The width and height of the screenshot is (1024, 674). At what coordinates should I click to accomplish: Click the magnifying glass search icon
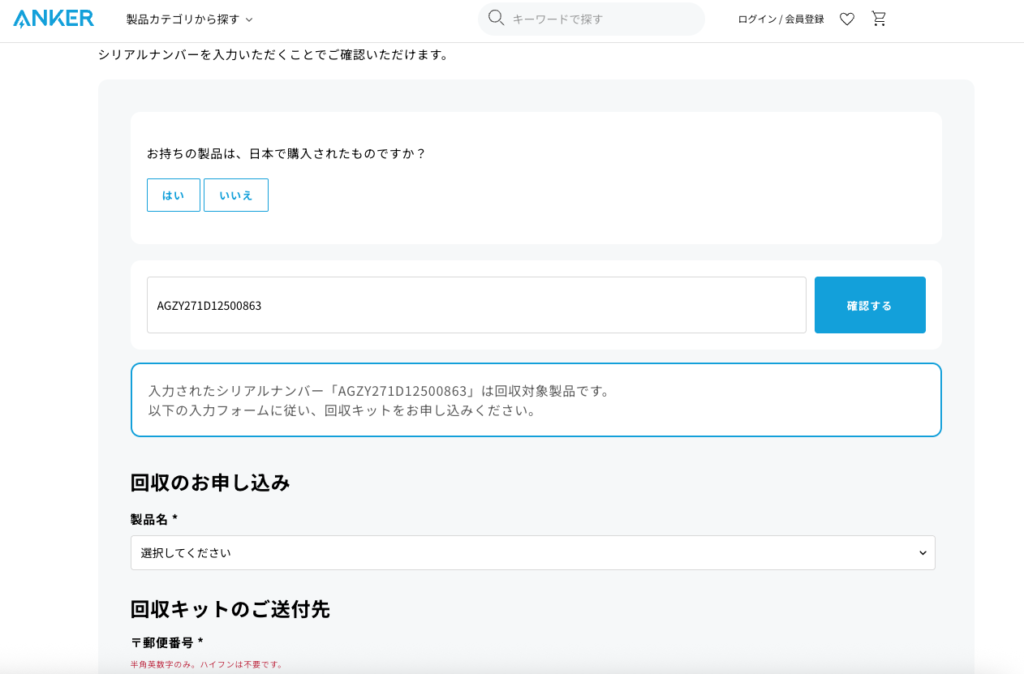(x=495, y=18)
